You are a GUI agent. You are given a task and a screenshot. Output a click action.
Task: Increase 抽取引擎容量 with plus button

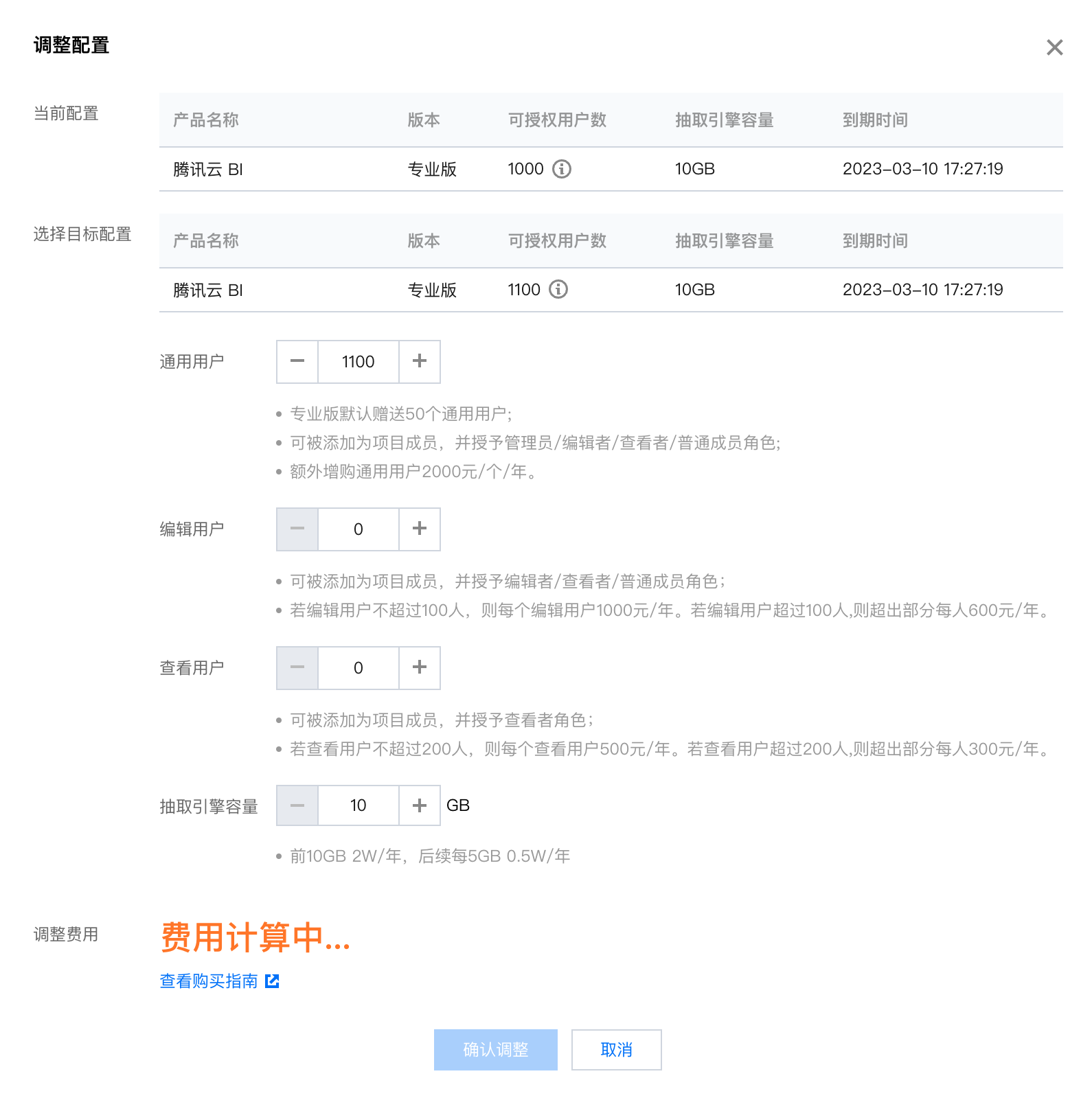pos(420,805)
